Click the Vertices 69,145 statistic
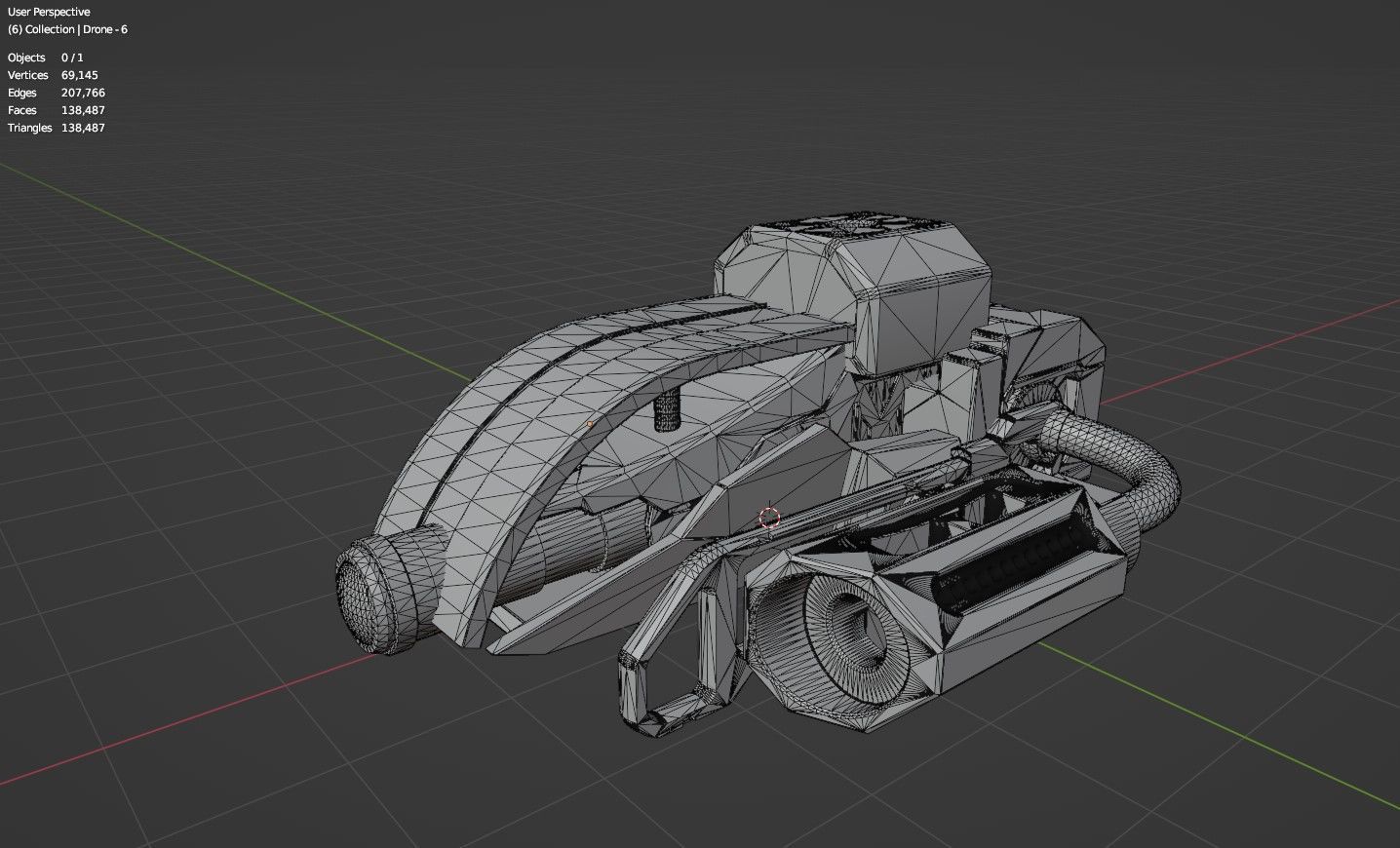 click(53, 75)
